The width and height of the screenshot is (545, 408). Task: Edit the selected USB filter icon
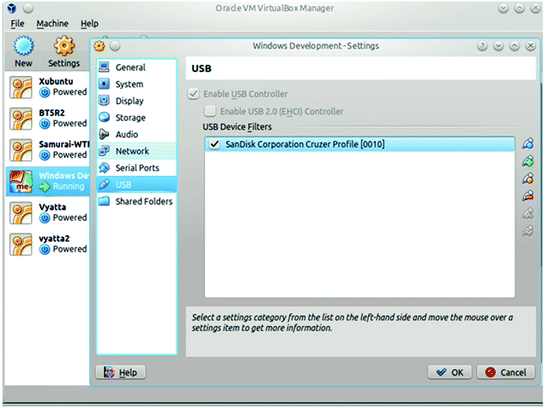tap(528, 178)
